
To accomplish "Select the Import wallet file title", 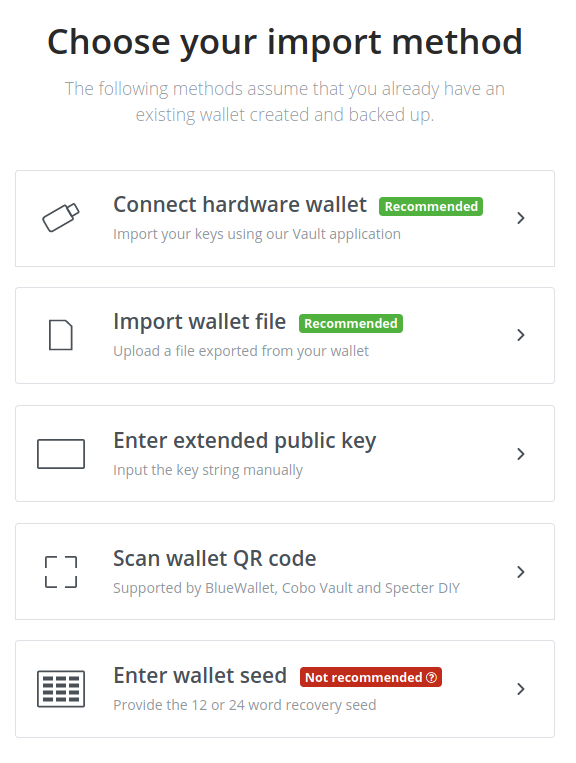I will (199, 322).
